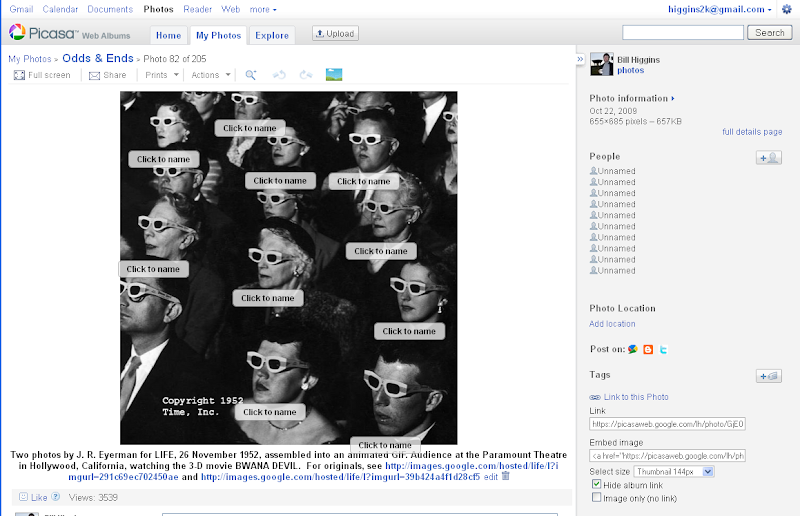
Task: Click the Full screen toolbar icon
Action: coord(19,75)
